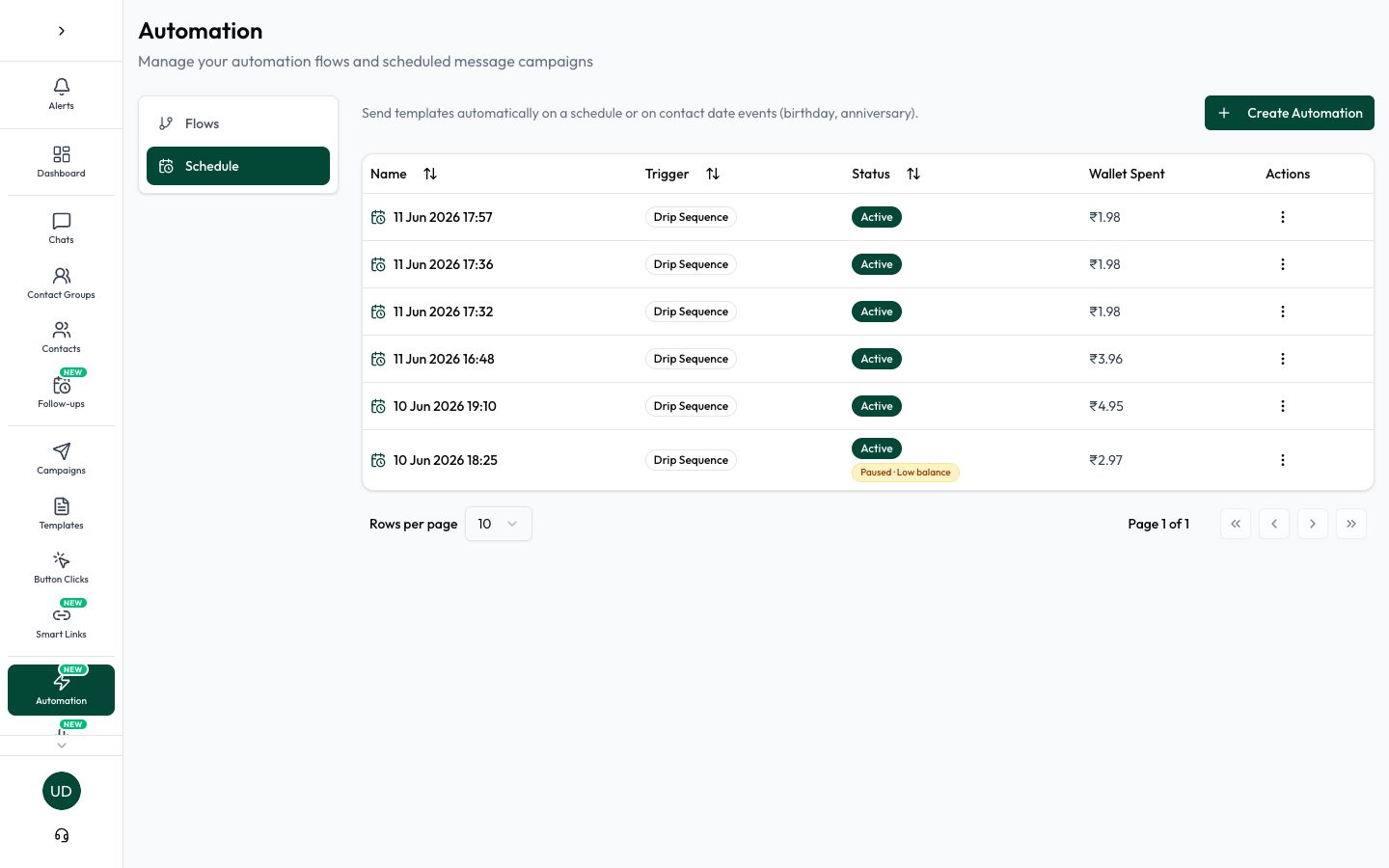This screenshot has width=1389, height=868.
Task: Open the Templates section
Action: tap(61, 513)
